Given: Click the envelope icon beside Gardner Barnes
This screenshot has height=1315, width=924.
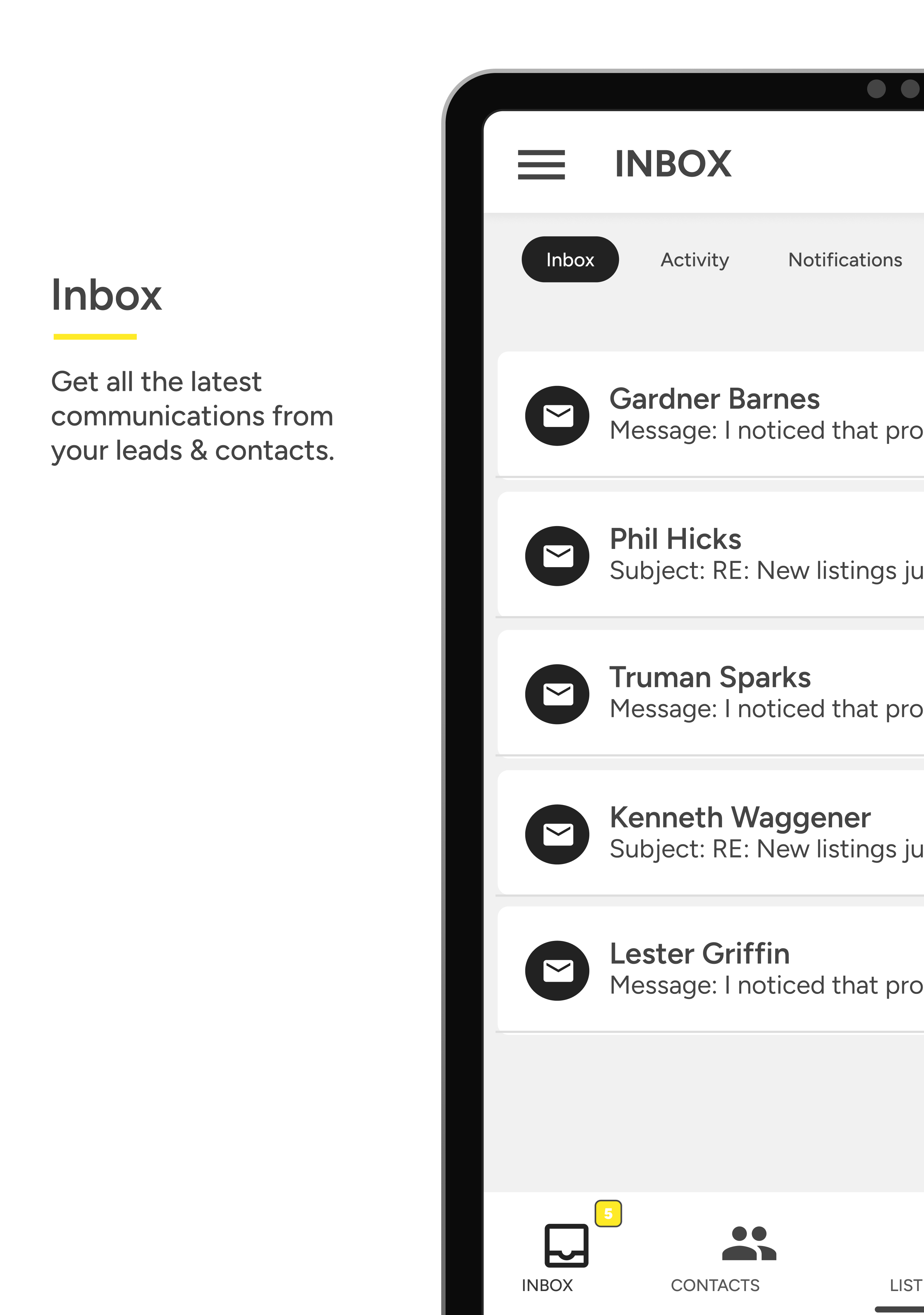Looking at the screenshot, I should coord(557,416).
